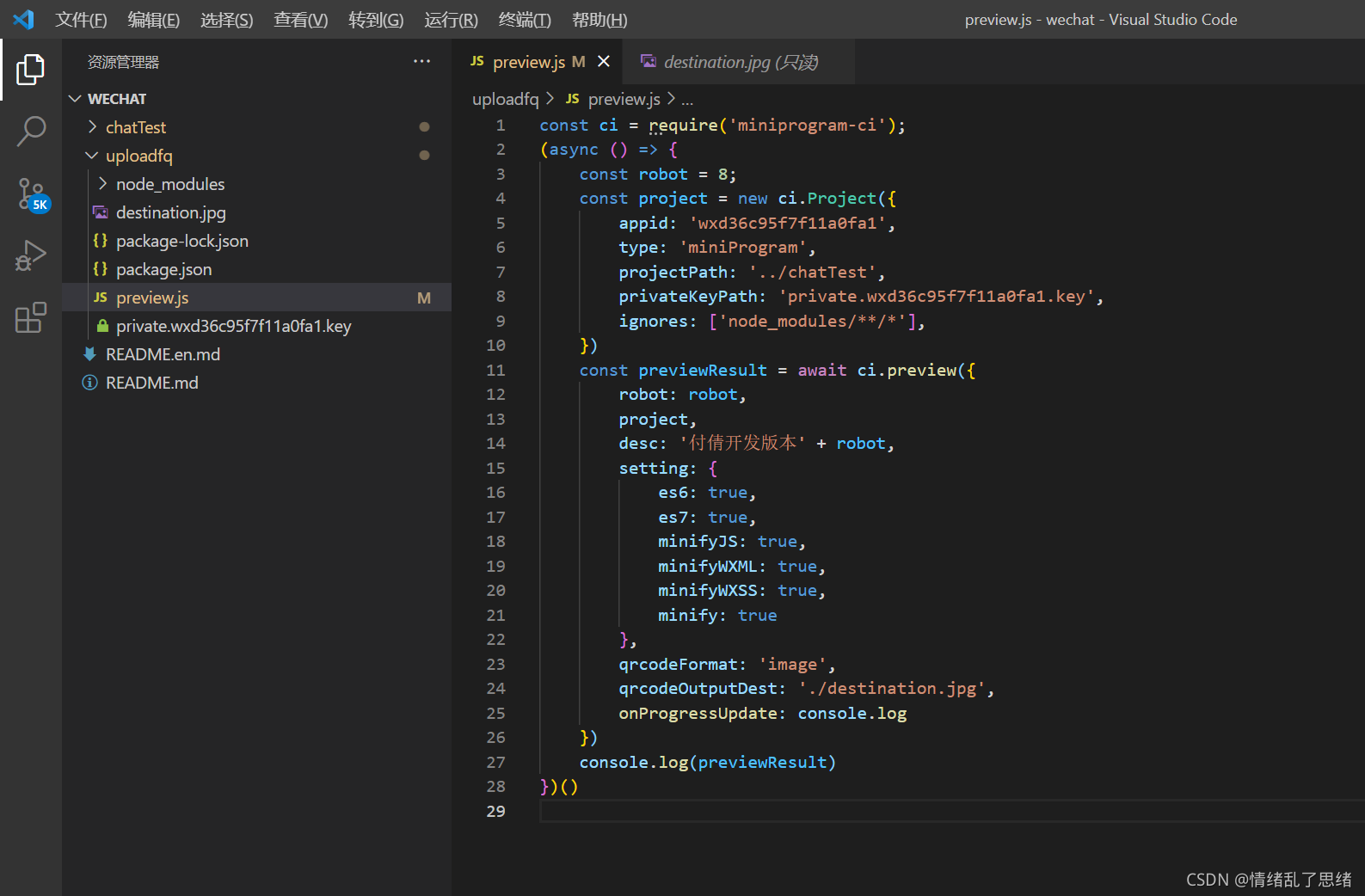Open the Run and Debug view
Screen dimensions: 1365x896
pyautogui.click(x=31, y=255)
